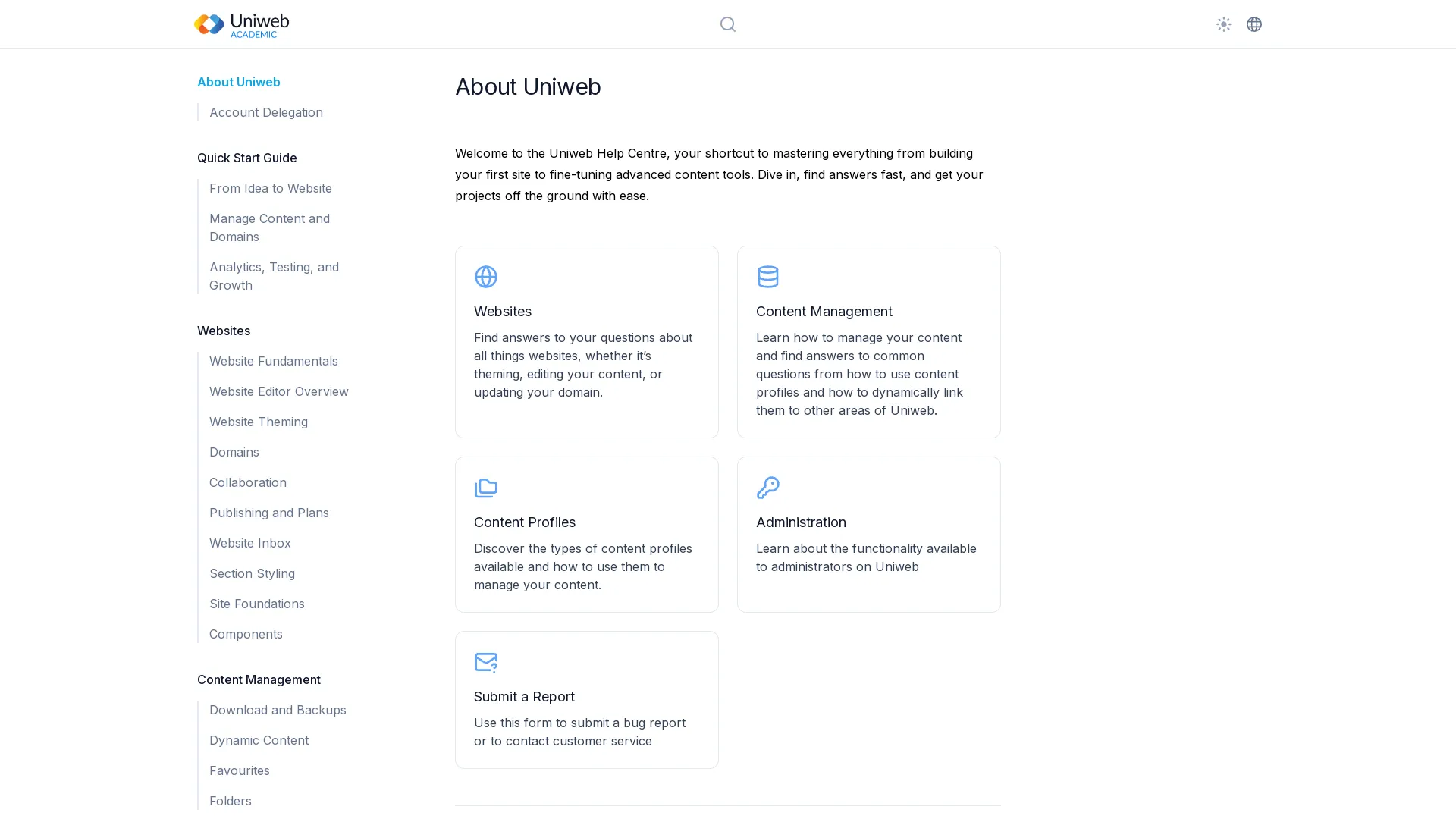
Task: Open the Submit a Report form
Action: [x=586, y=699]
